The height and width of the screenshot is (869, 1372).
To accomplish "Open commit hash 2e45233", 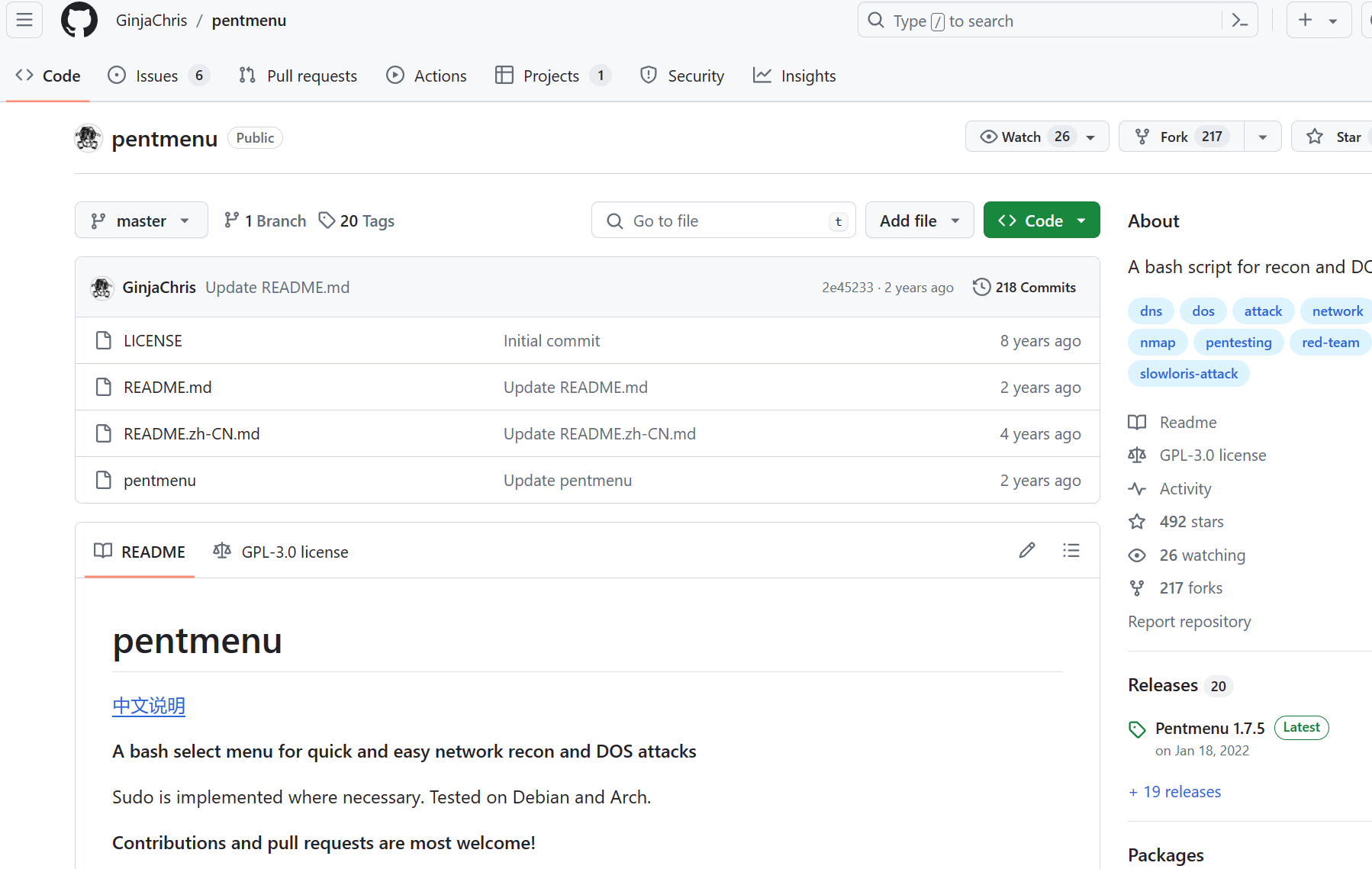I will point(848,288).
